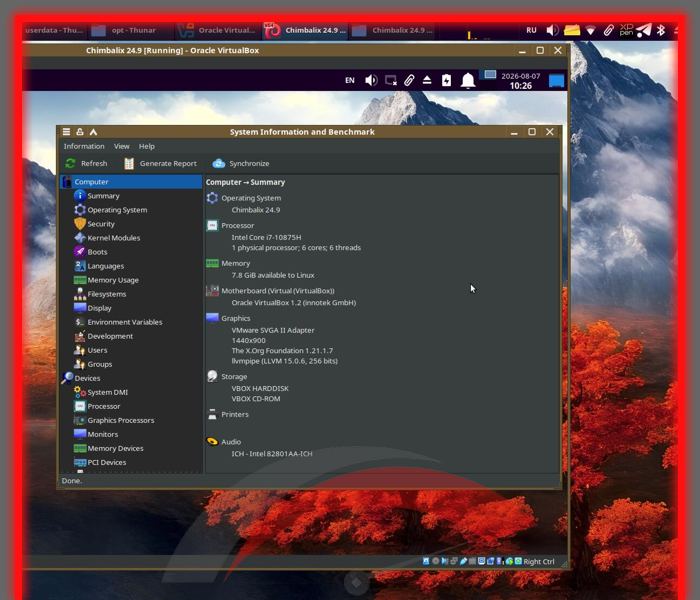The height and width of the screenshot is (600, 700).
Task: Click the guest clock showing 10:26
Action: tap(521, 81)
